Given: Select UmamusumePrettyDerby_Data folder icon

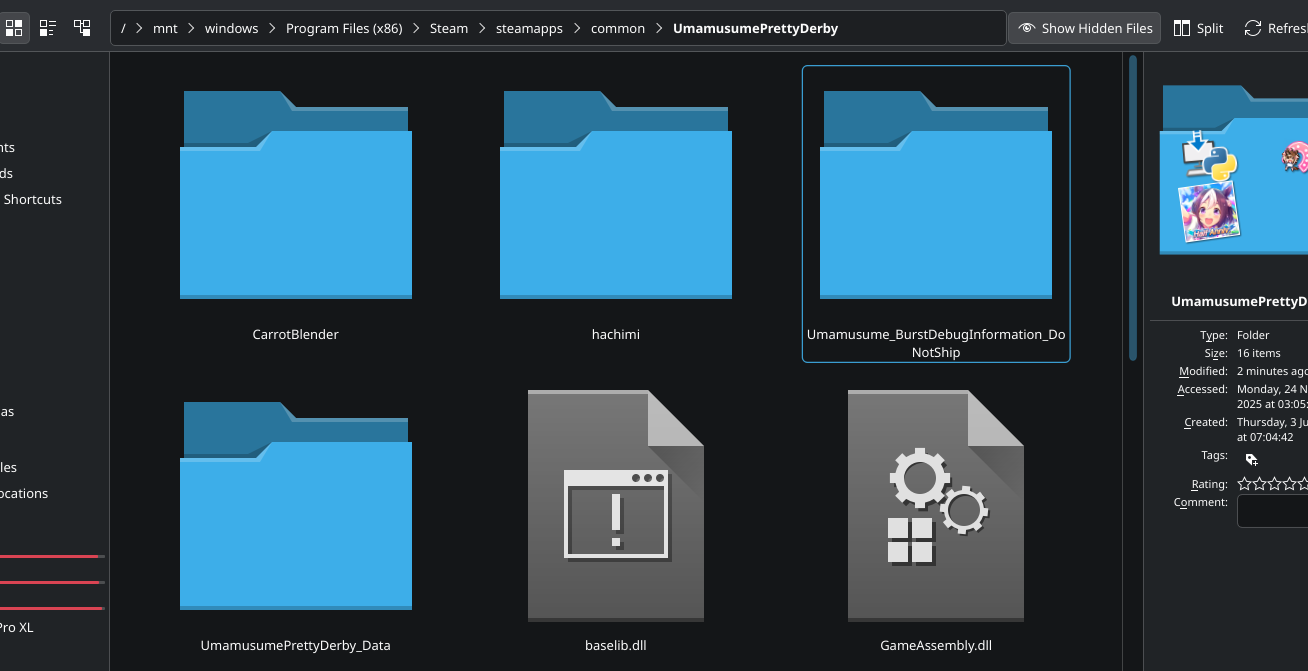Looking at the screenshot, I should coord(296,506).
